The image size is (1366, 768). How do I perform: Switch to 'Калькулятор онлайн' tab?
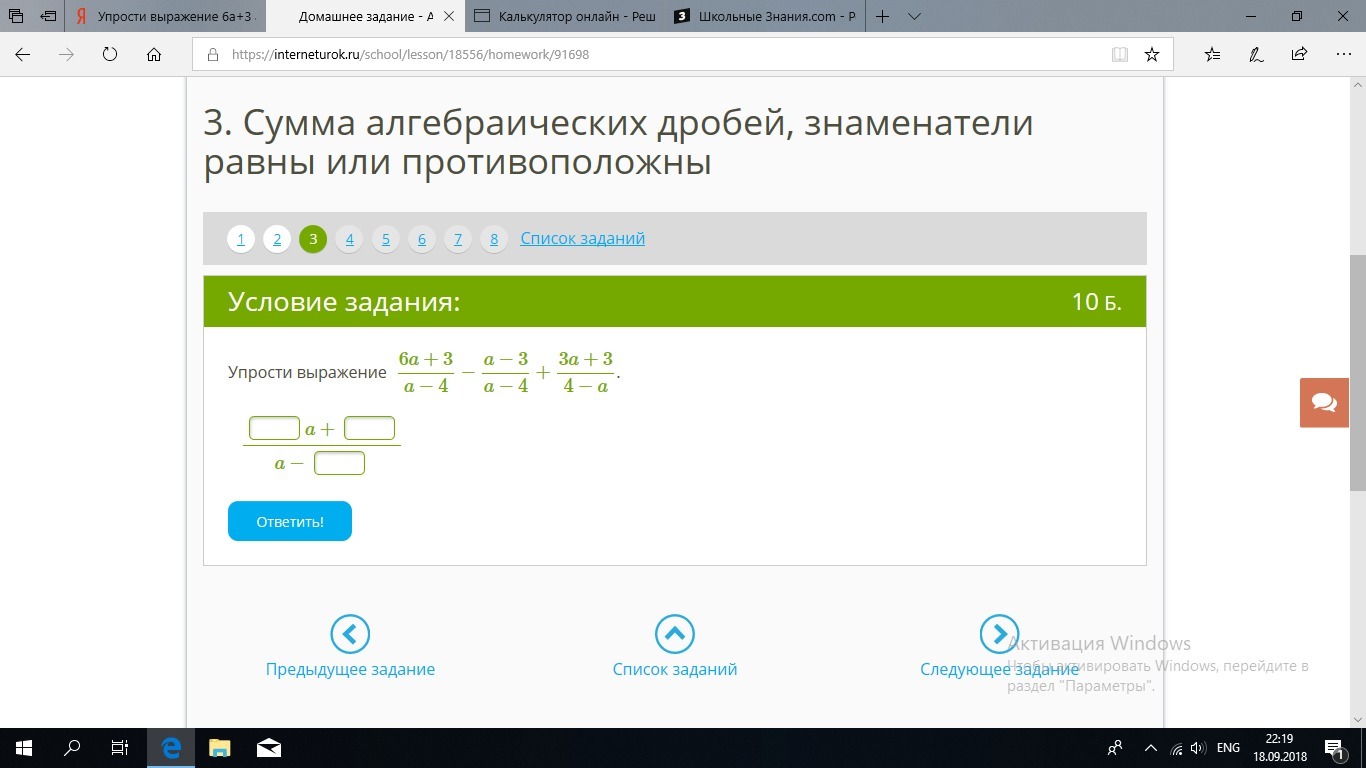point(565,16)
